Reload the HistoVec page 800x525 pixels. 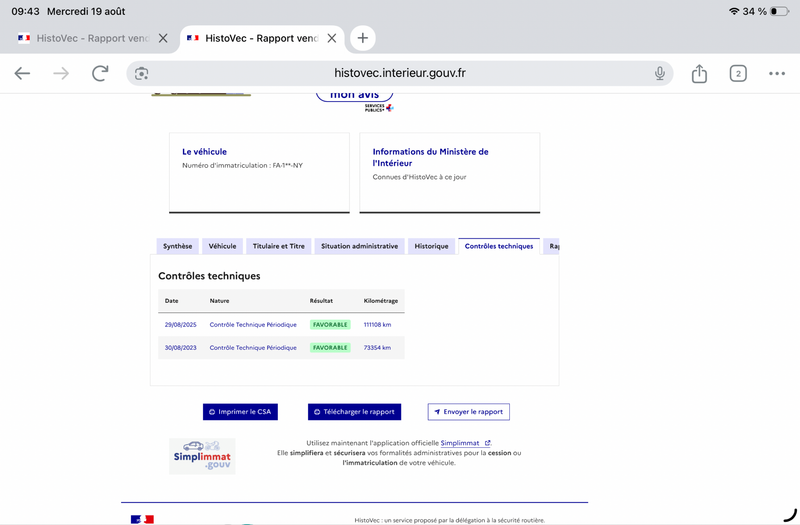[x=100, y=73]
